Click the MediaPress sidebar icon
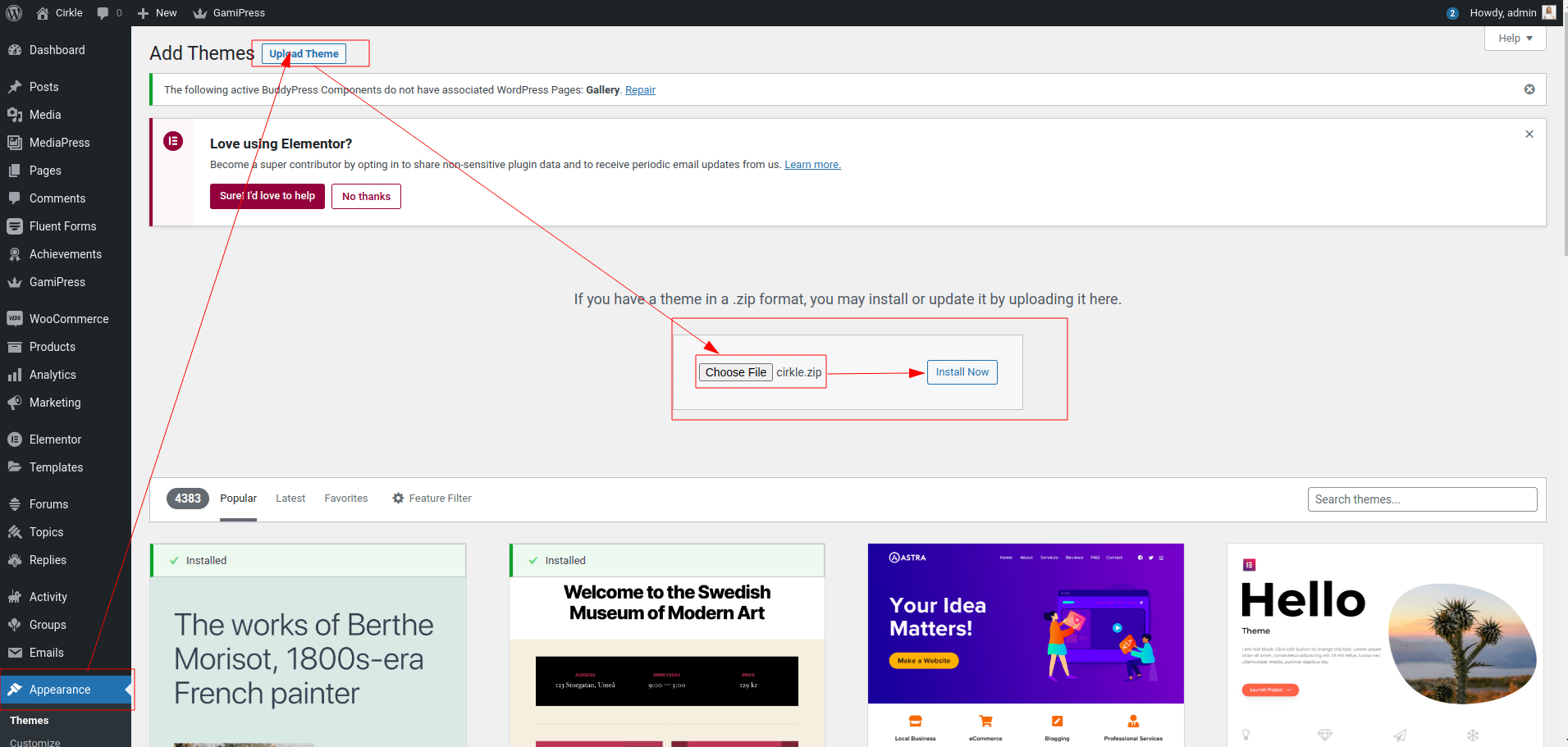Image resolution: width=1568 pixels, height=747 pixels. click(x=15, y=143)
